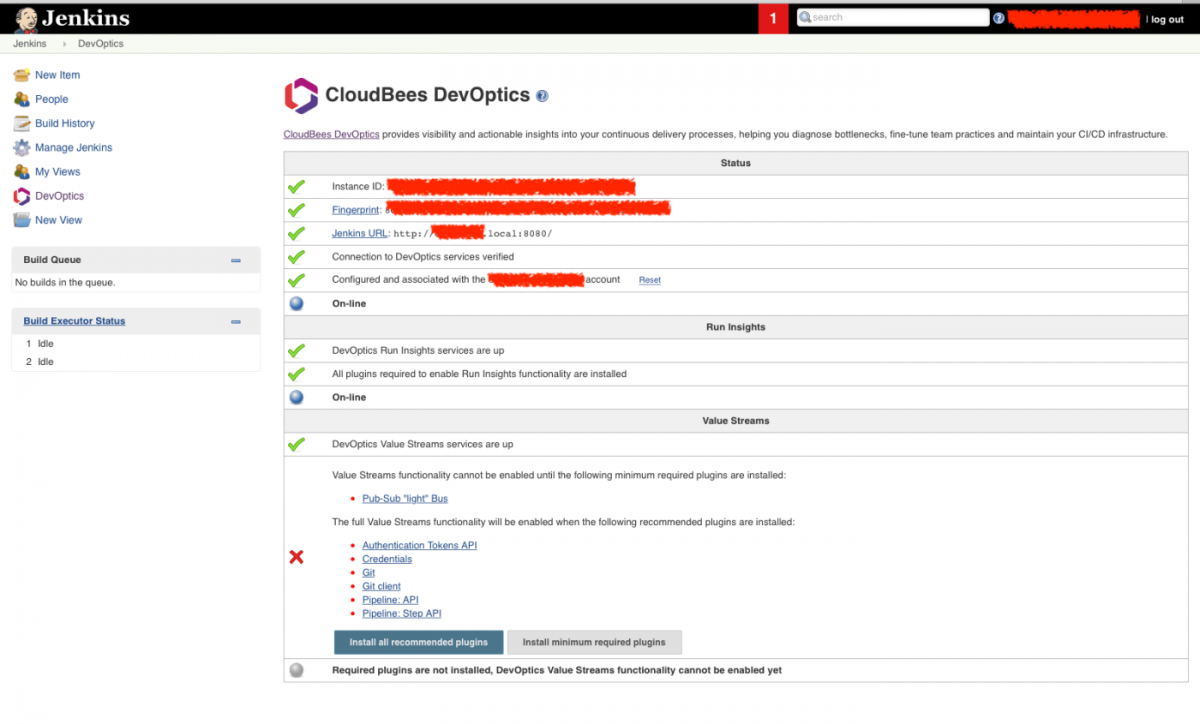Click 'No builds in the queue.' text

[x=65, y=283]
